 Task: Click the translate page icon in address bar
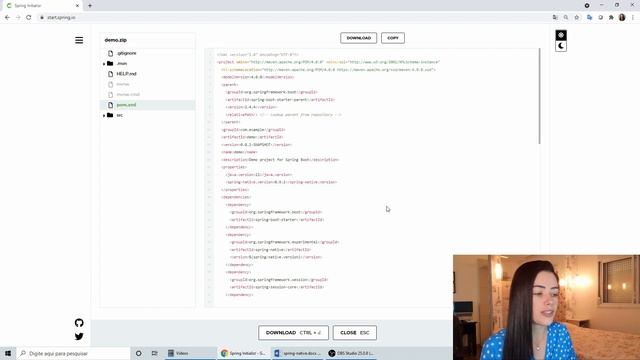coord(555,18)
